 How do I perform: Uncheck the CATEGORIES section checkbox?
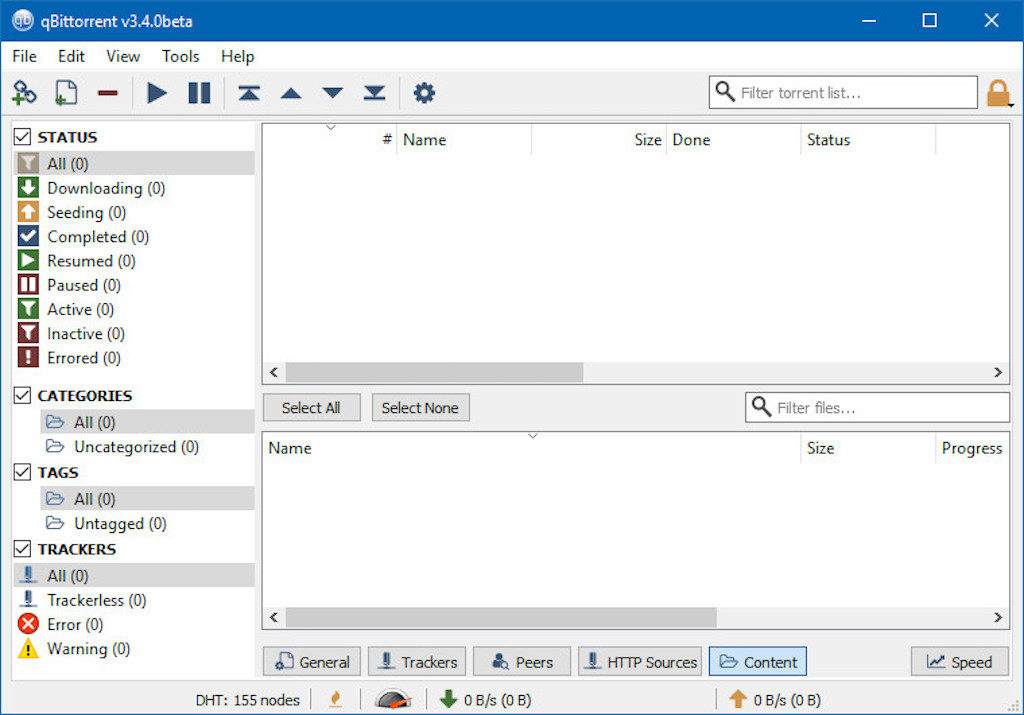[22, 395]
